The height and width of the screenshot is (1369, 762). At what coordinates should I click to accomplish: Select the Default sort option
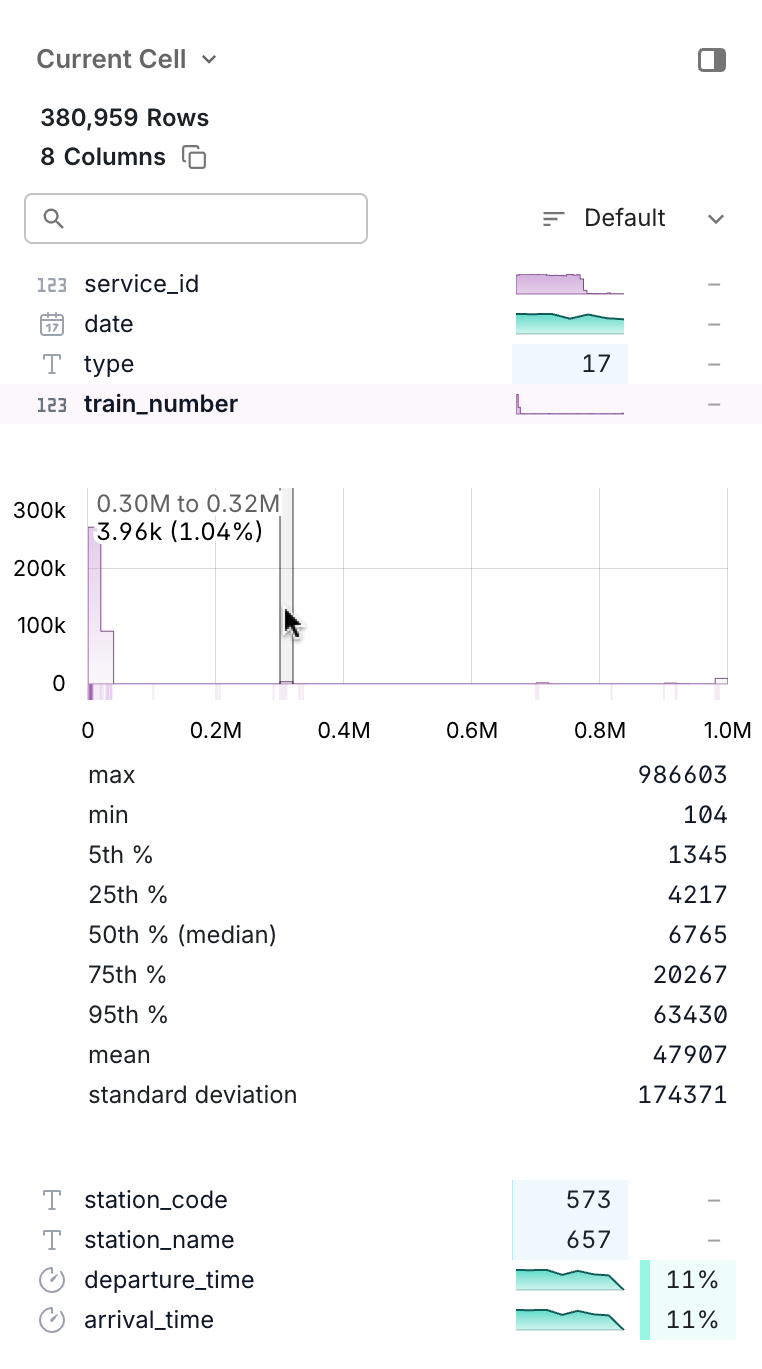pyautogui.click(x=625, y=218)
